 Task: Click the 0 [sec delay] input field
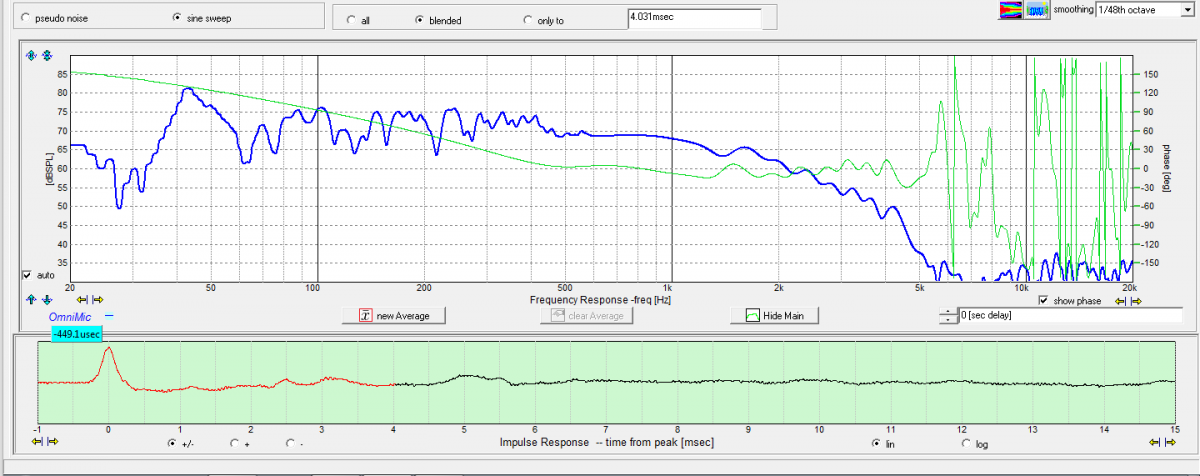pos(1069,315)
